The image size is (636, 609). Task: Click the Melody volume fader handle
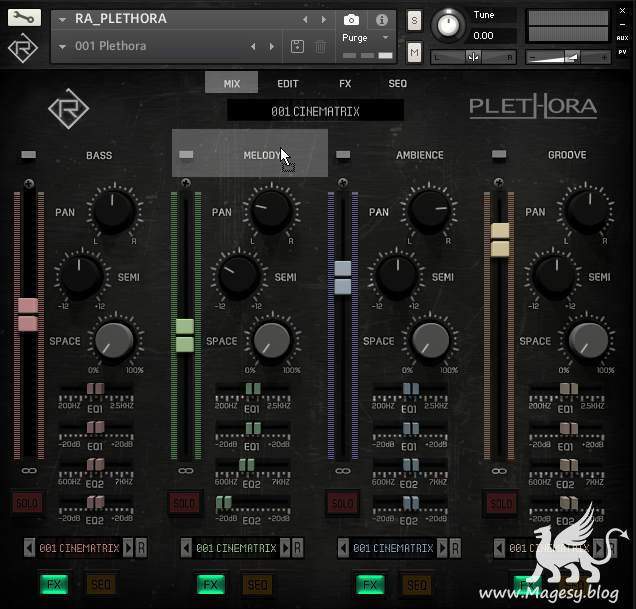[185, 335]
